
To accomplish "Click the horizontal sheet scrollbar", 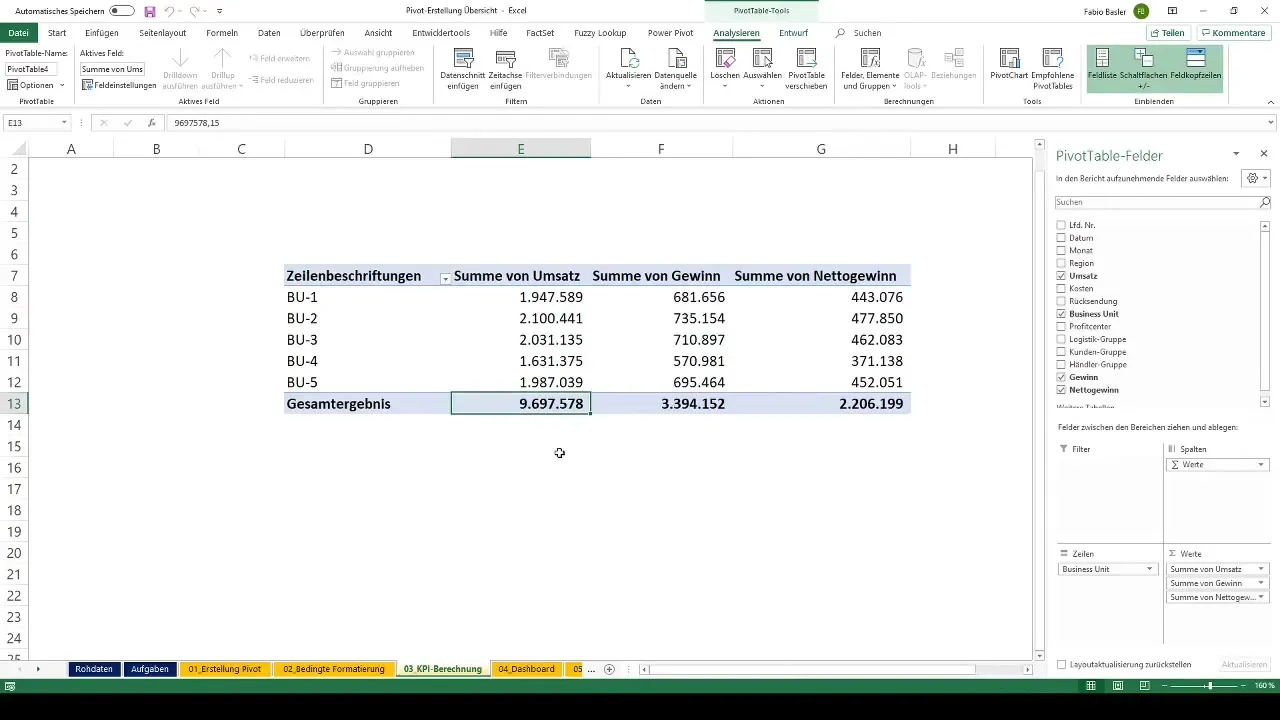I will 814,669.
